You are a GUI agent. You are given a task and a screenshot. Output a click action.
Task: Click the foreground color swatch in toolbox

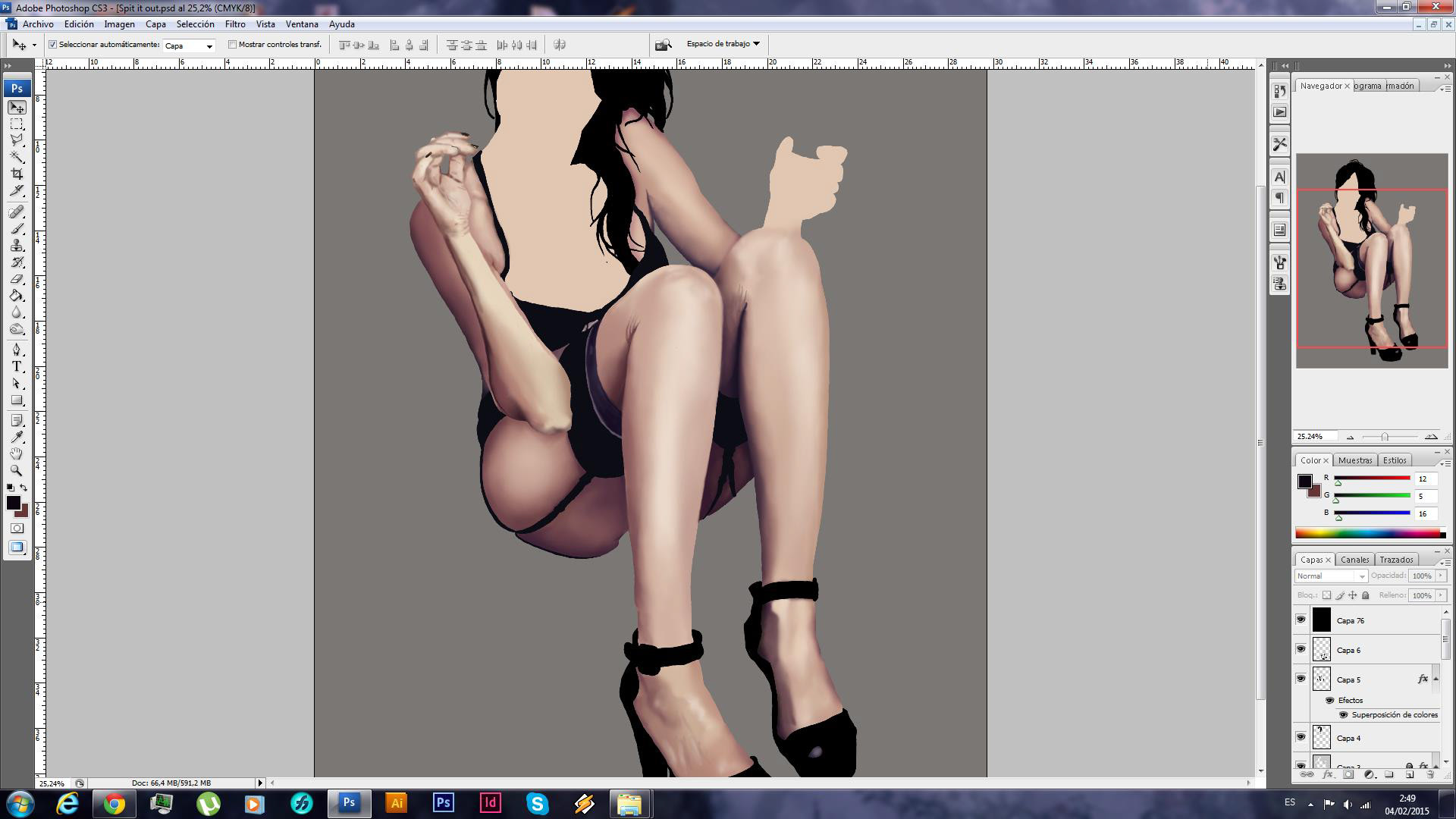click(12, 502)
